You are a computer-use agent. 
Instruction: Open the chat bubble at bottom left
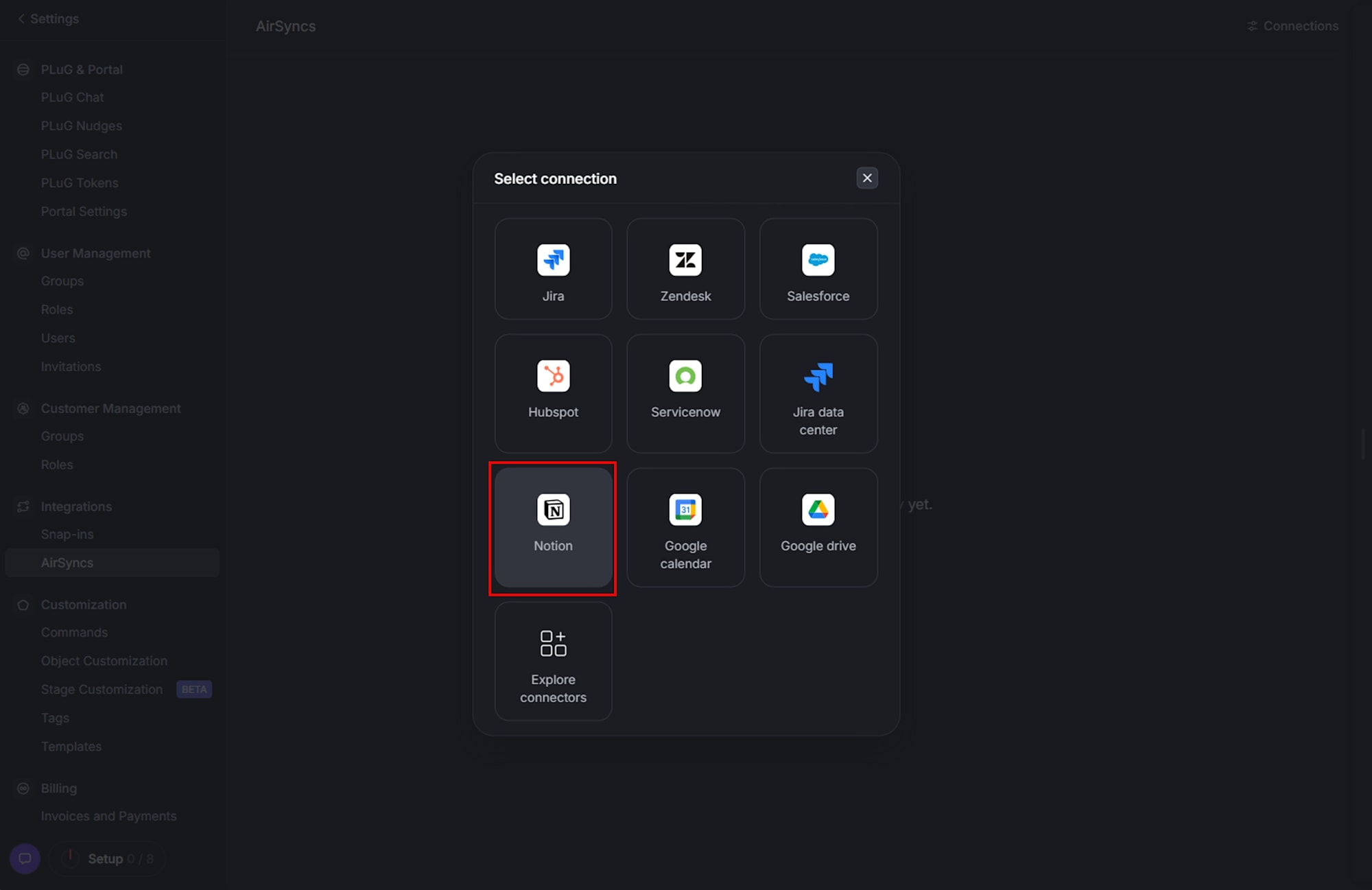[x=25, y=858]
